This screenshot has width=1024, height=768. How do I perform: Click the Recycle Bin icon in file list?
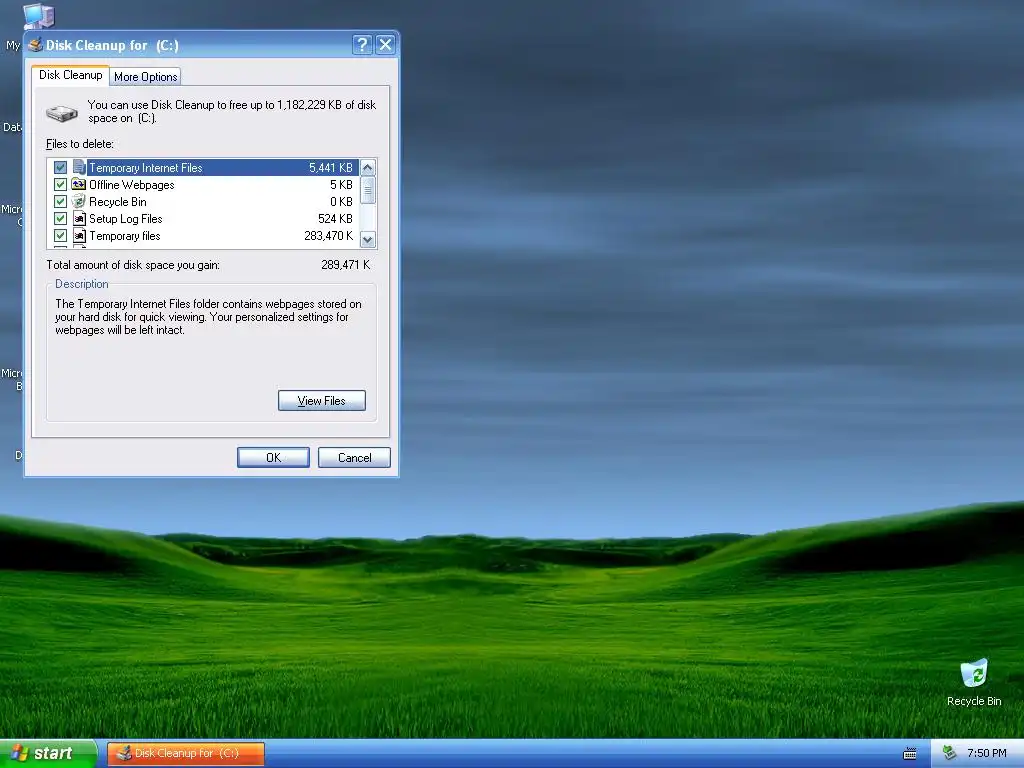pos(79,201)
